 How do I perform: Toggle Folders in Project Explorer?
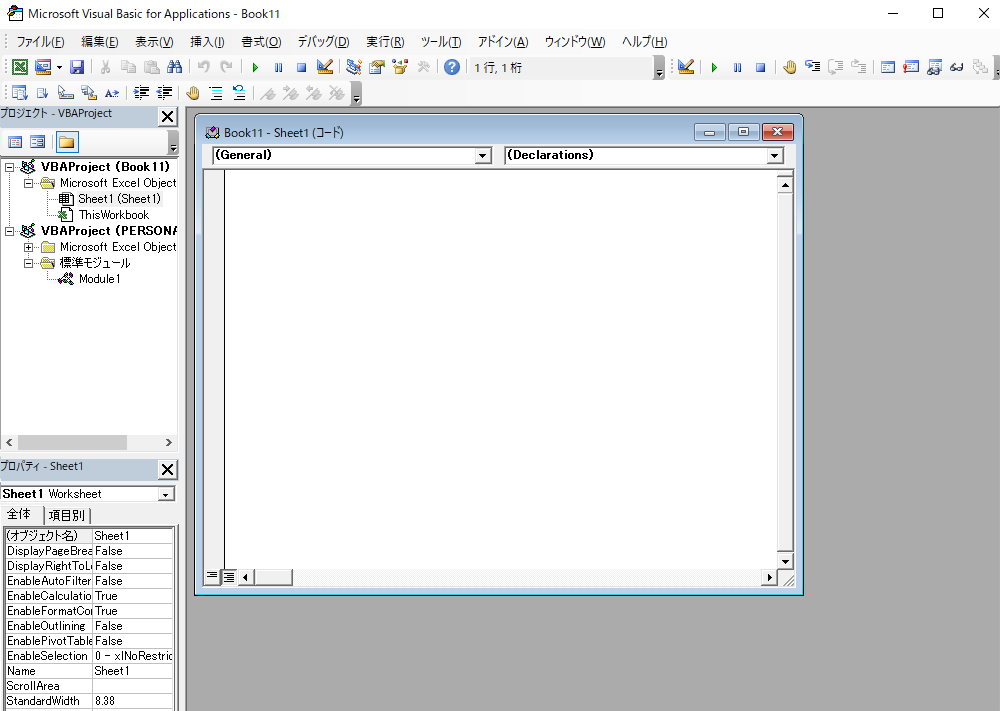coord(67,142)
